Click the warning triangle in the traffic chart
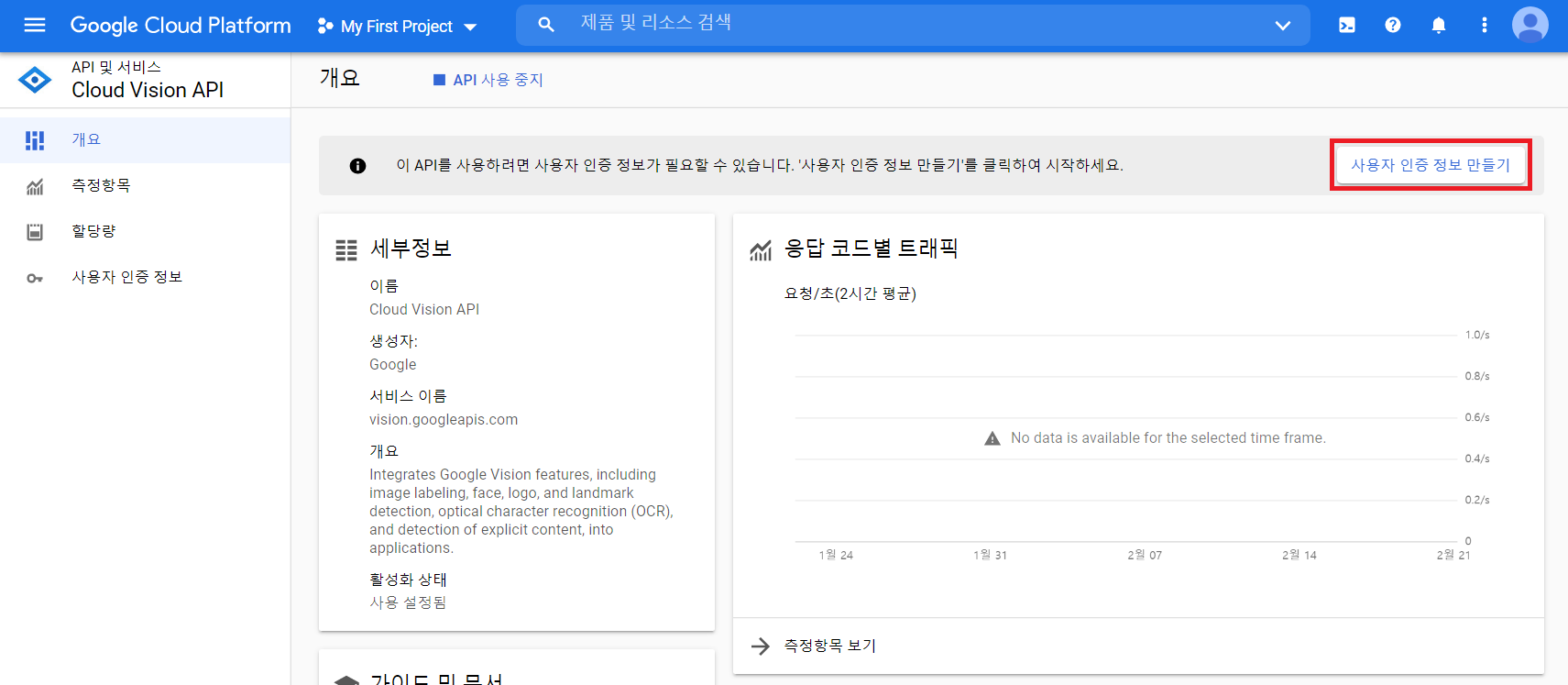The image size is (1568, 685). (992, 438)
